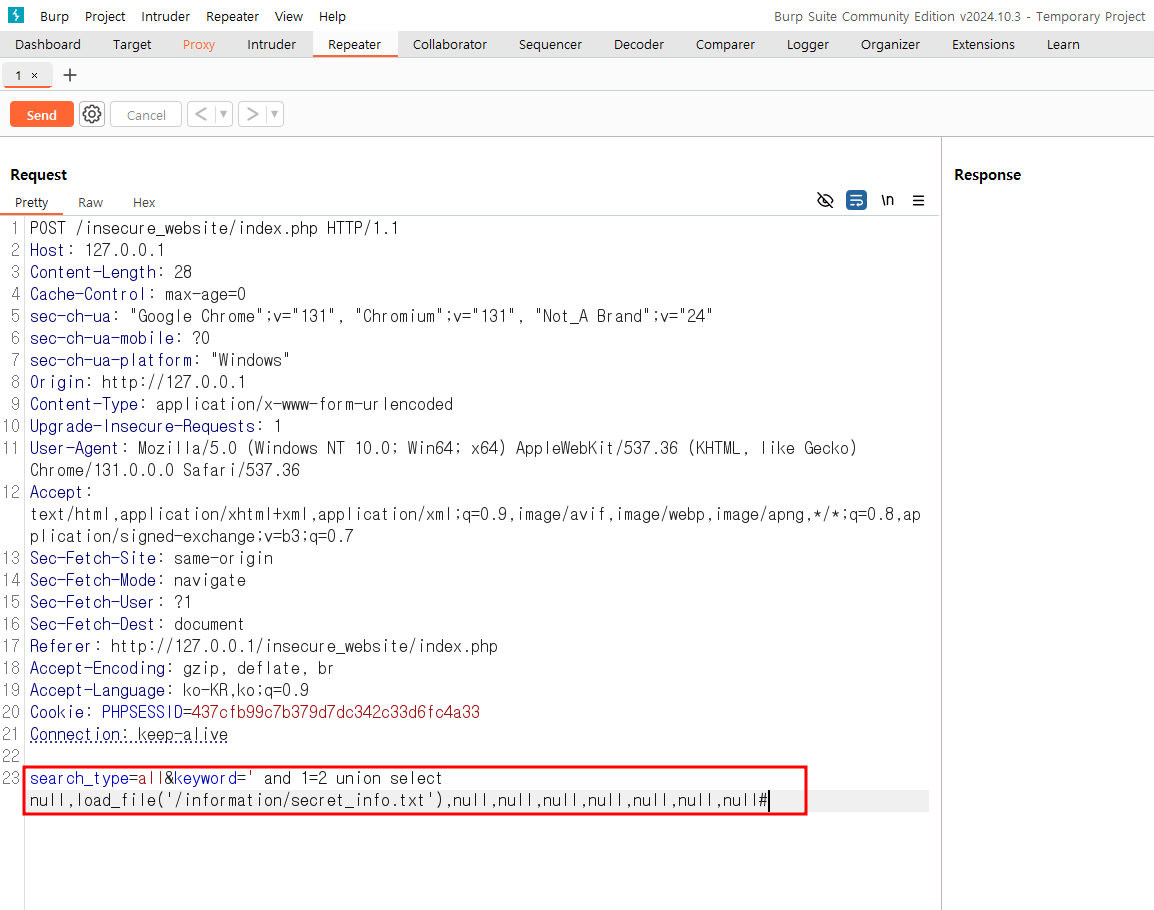Switch to the Target tab
Viewport: 1154px width, 910px height.
pos(132,44)
